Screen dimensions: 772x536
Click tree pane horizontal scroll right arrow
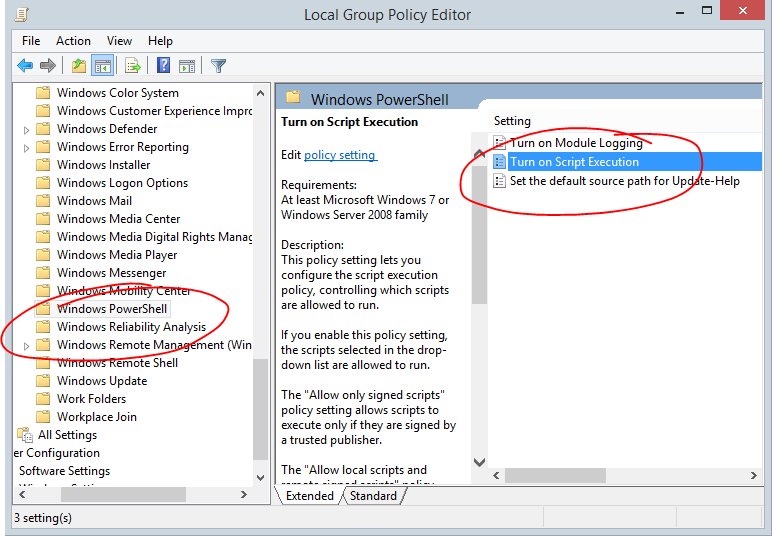coord(244,494)
